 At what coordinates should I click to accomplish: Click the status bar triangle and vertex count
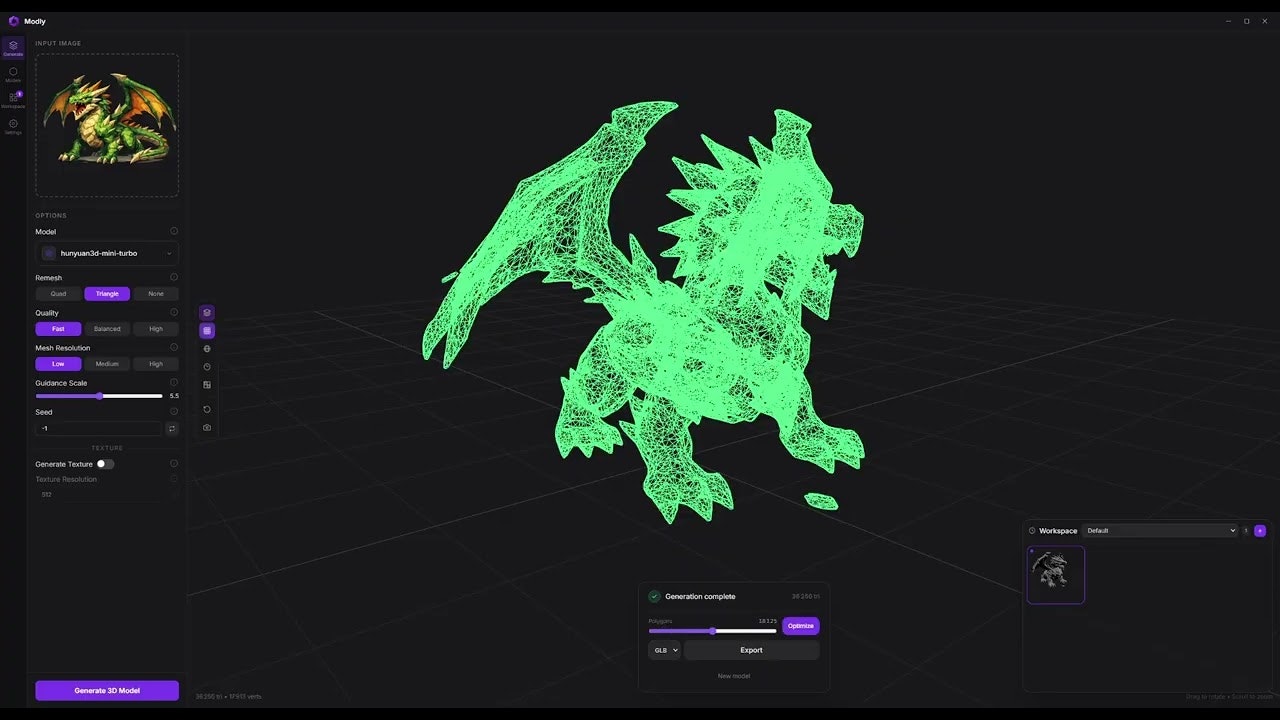coord(229,696)
